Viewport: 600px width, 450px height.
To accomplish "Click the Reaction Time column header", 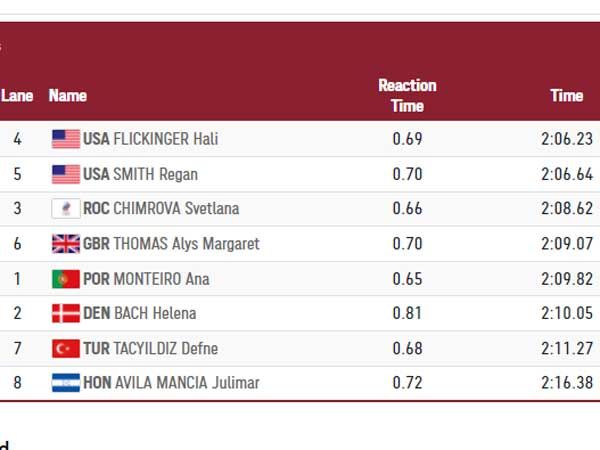I will [407, 96].
